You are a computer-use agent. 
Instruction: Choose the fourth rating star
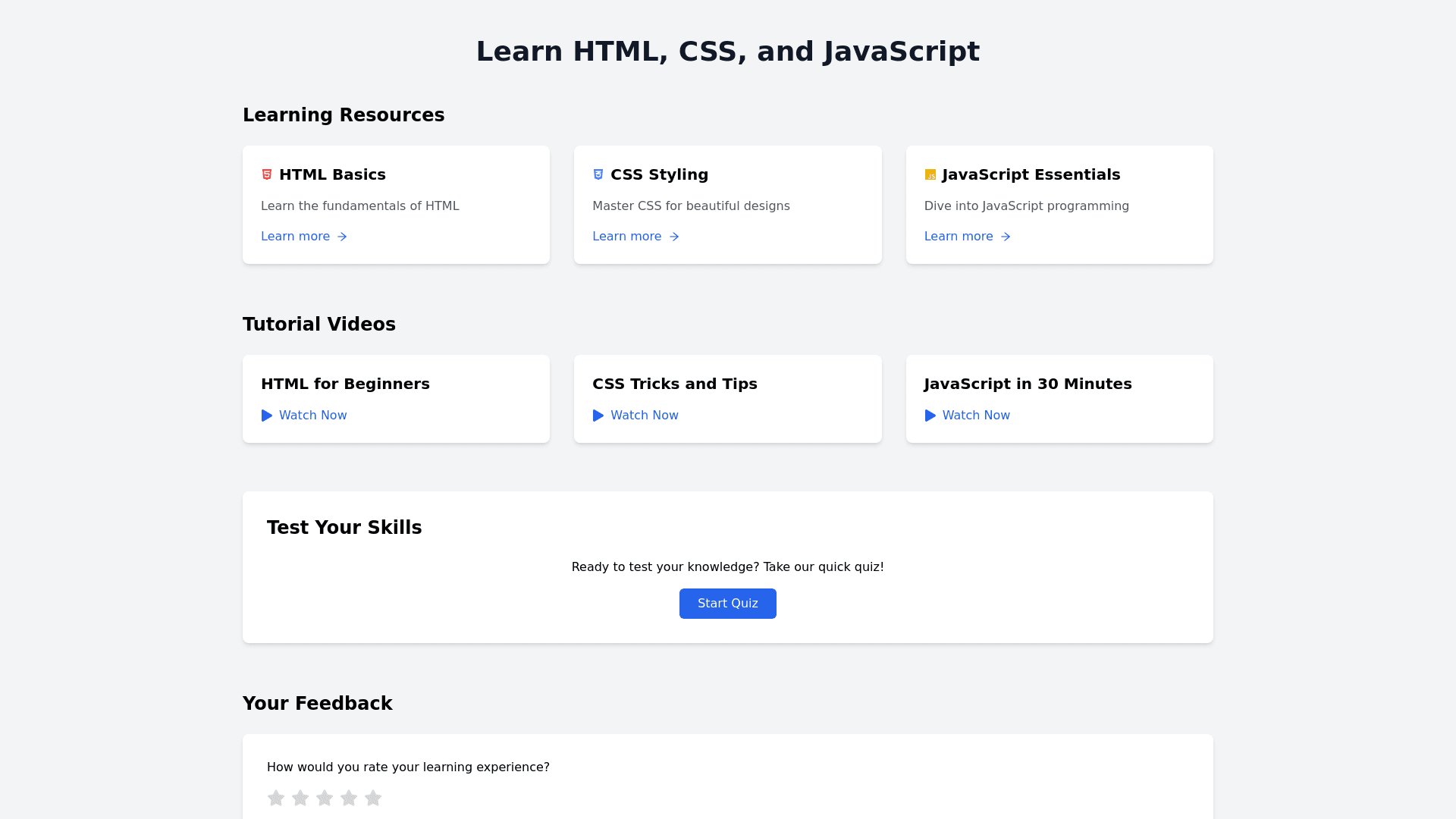click(349, 798)
